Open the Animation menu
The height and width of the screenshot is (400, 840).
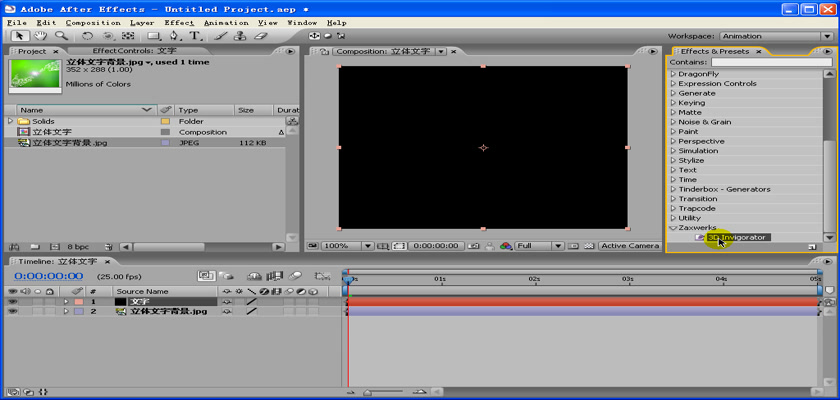226,22
